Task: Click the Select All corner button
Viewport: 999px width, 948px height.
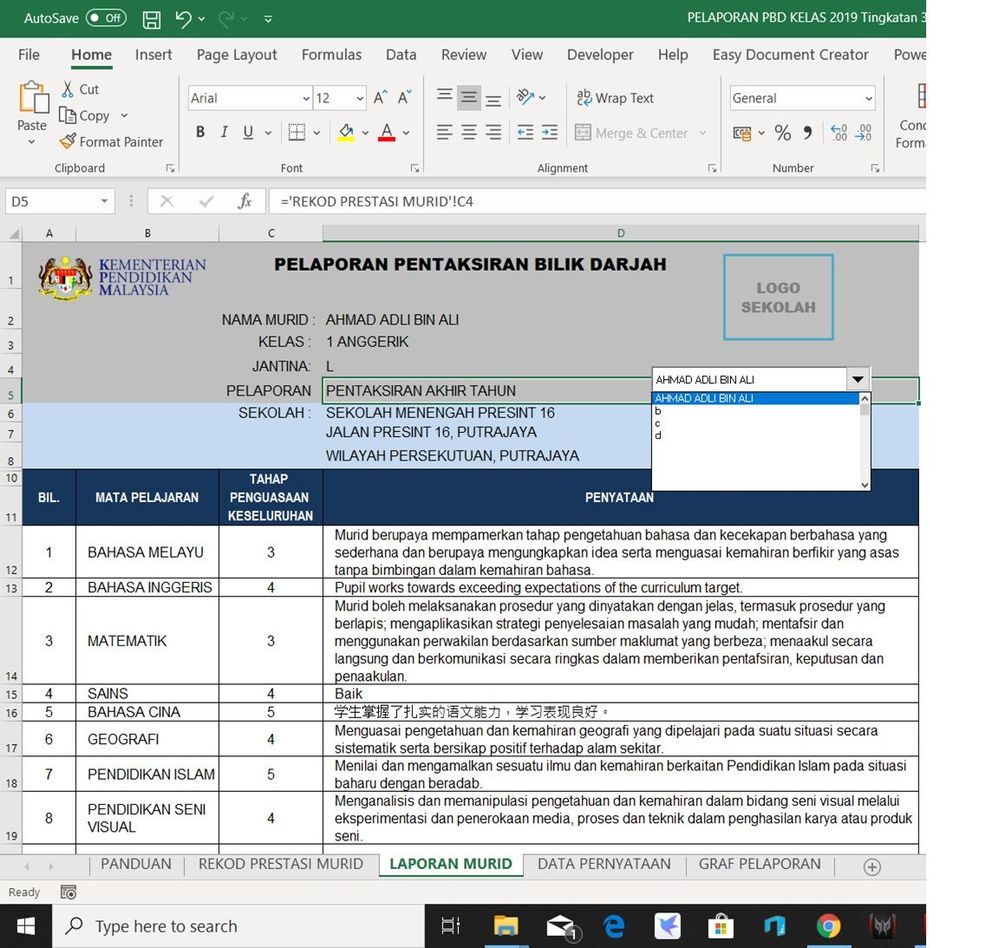Action: (12, 233)
